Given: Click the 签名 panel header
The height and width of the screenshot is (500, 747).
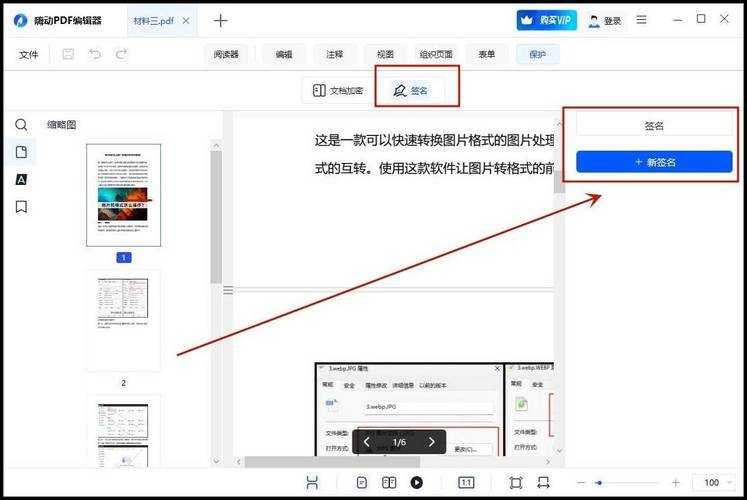Looking at the screenshot, I should [x=654, y=126].
